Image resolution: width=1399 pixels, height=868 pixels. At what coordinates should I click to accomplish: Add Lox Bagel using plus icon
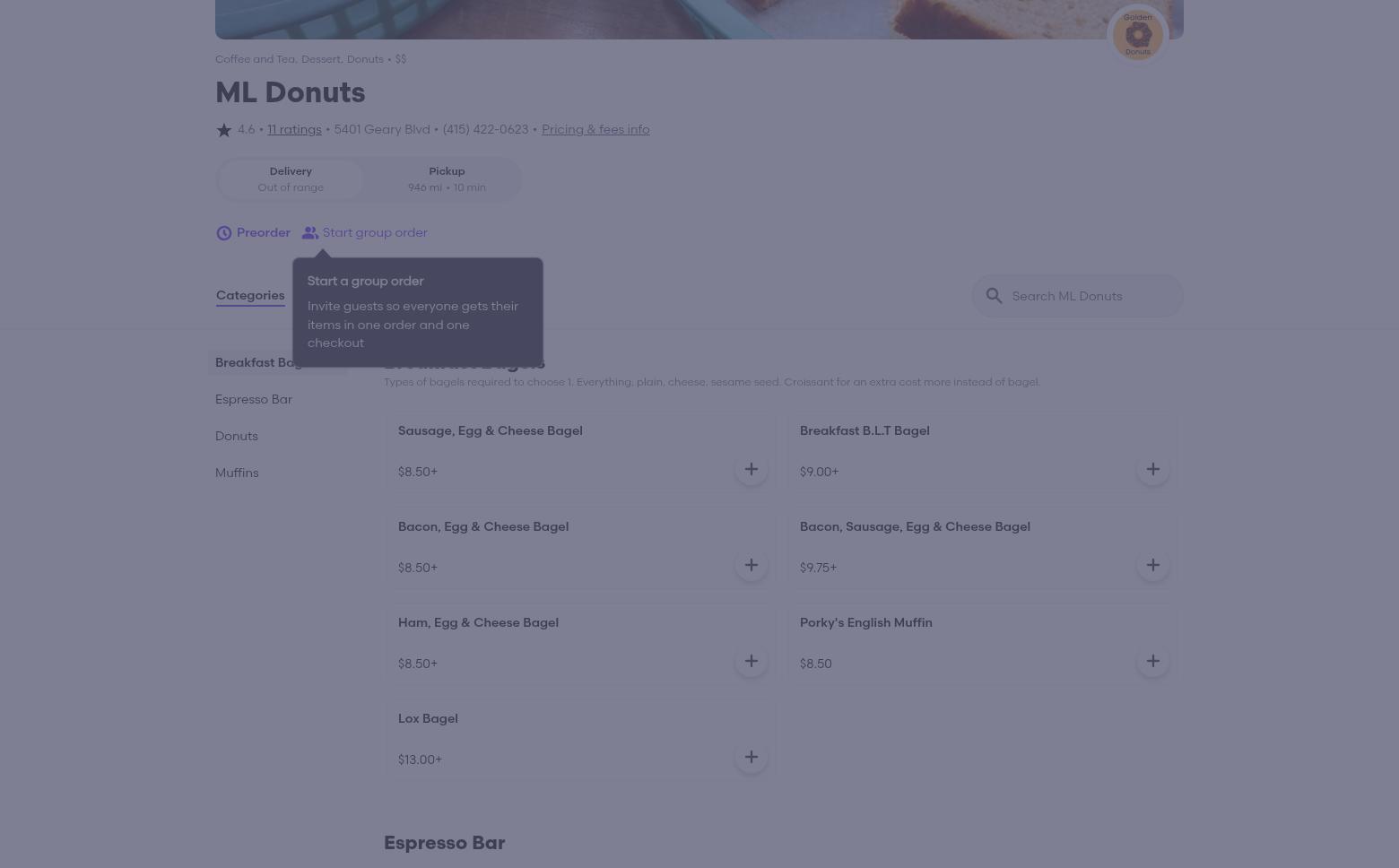click(752, 757)
